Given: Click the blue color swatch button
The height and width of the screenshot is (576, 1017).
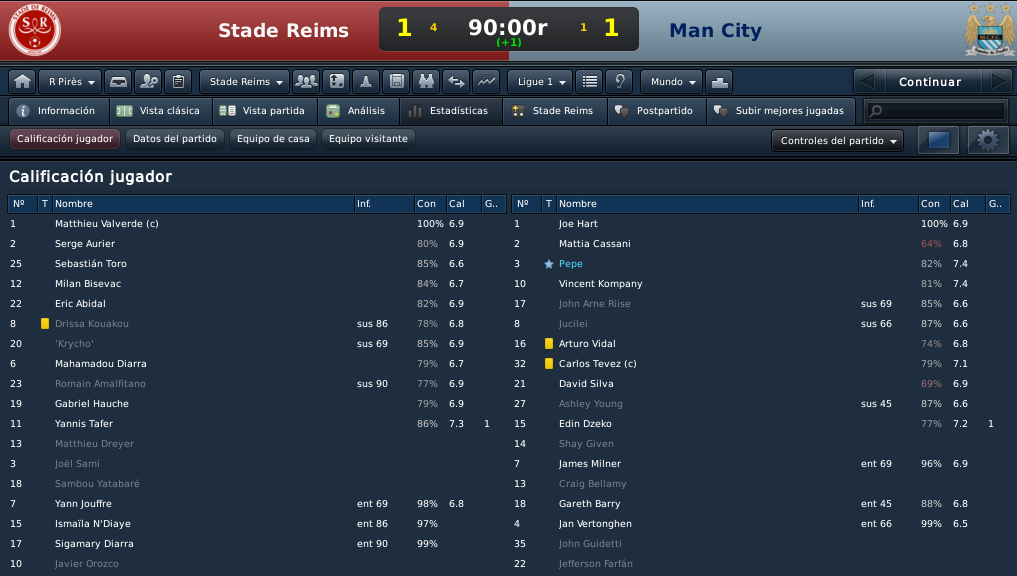Looking at the screenshot, I should [x=939, y=140].
